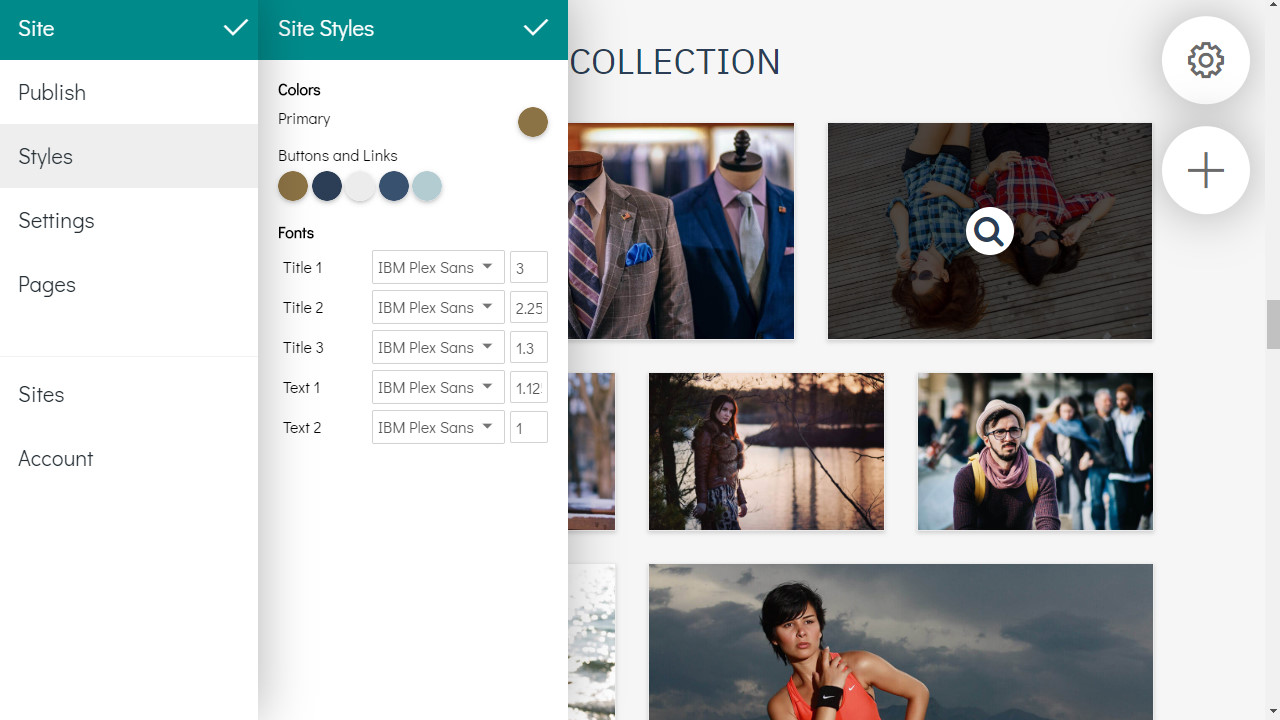Pick the dark navy button color swatch
Image resolution: width=1280 pixels, height=720 pixels.
tap(327, 186)
